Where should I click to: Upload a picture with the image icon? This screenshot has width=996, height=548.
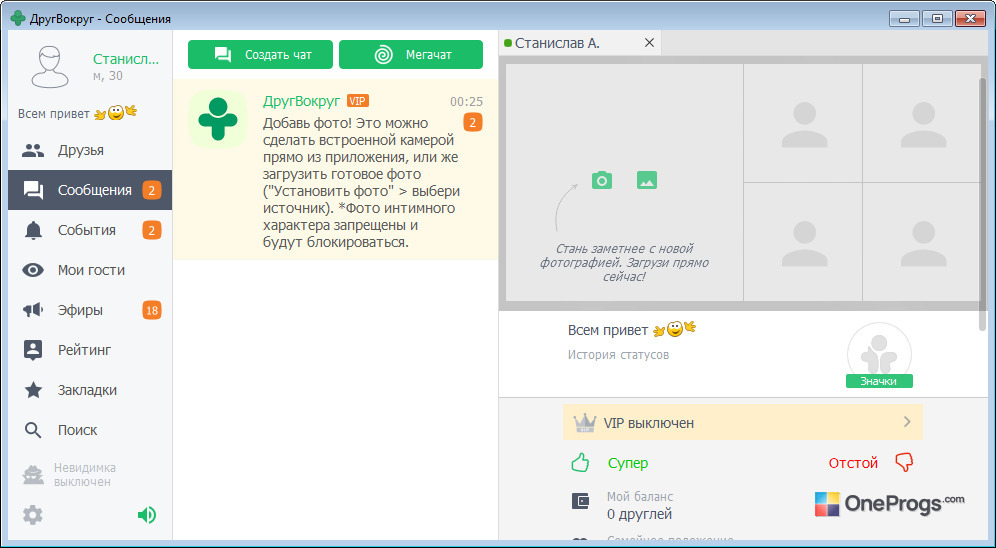pos(647,180)
